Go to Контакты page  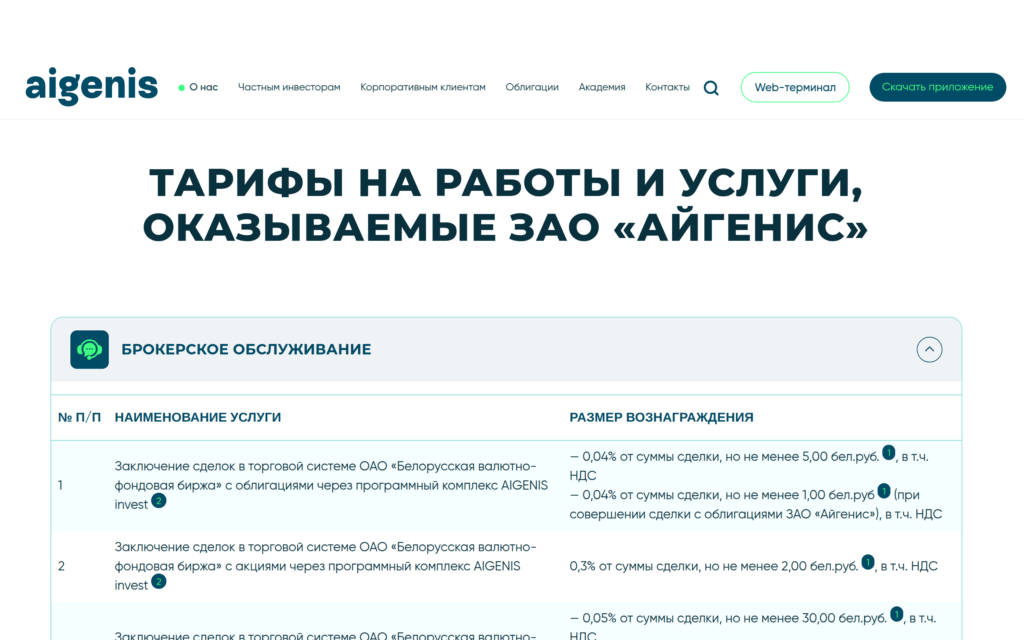point(667,87)
